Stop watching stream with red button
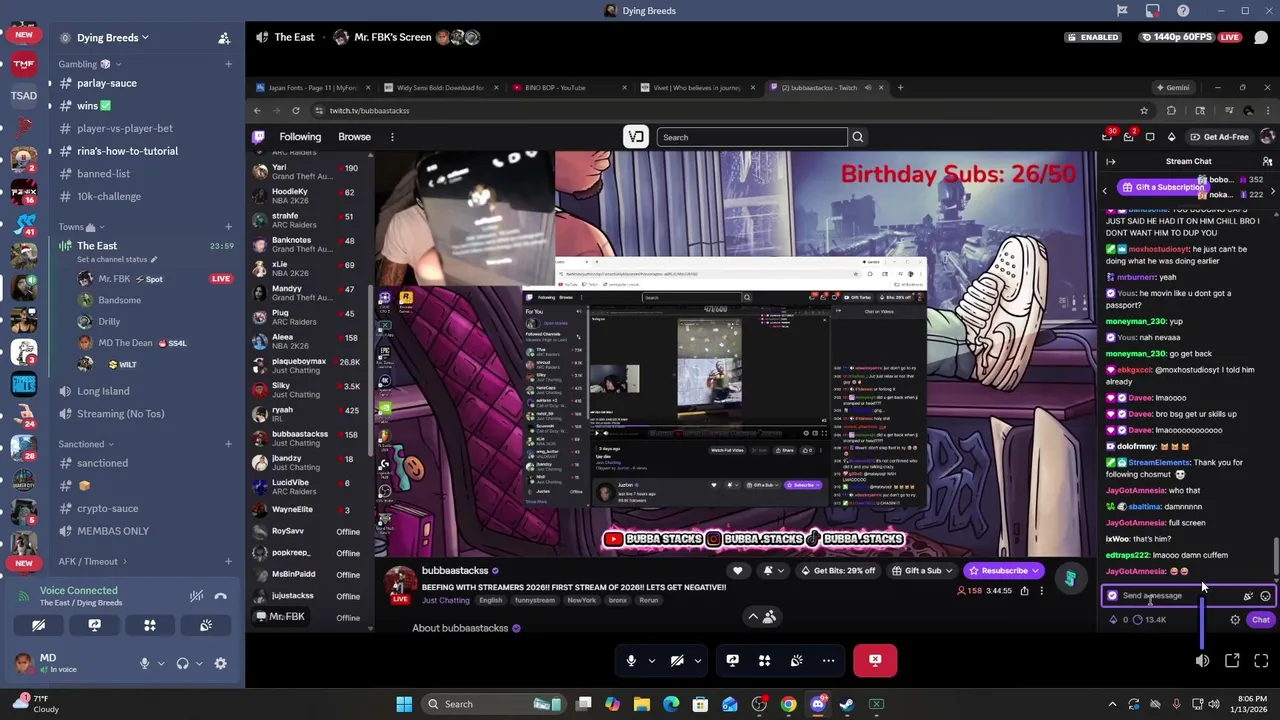The image size is (1280, 720). pos(875,660)
